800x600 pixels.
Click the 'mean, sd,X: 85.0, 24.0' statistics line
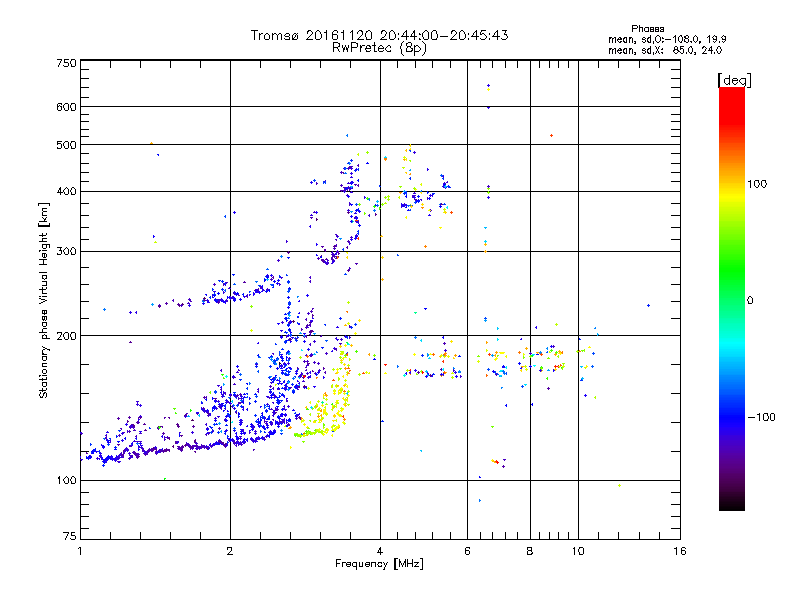[x=665, y=51]
